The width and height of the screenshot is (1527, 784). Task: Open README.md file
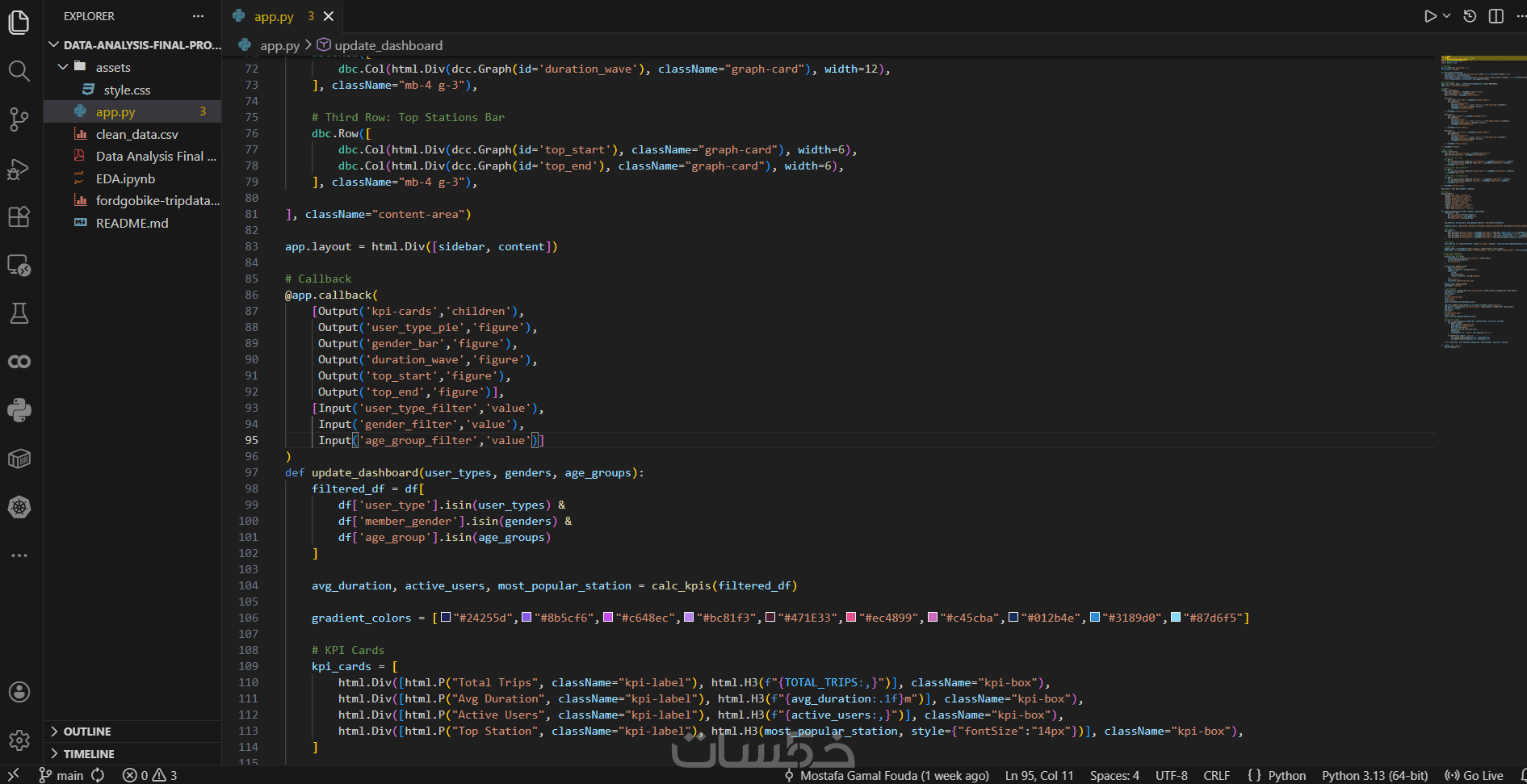pos(132,223)
